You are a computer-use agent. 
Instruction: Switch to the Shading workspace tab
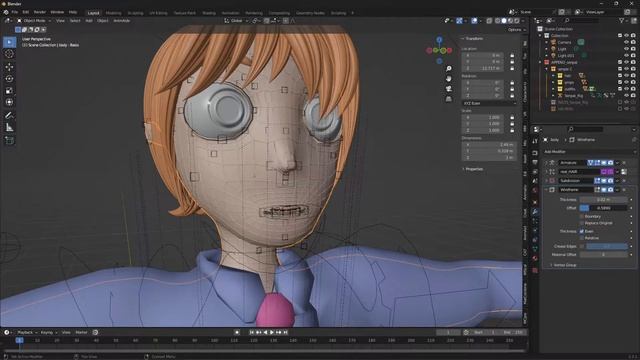(x=209, y=13)
